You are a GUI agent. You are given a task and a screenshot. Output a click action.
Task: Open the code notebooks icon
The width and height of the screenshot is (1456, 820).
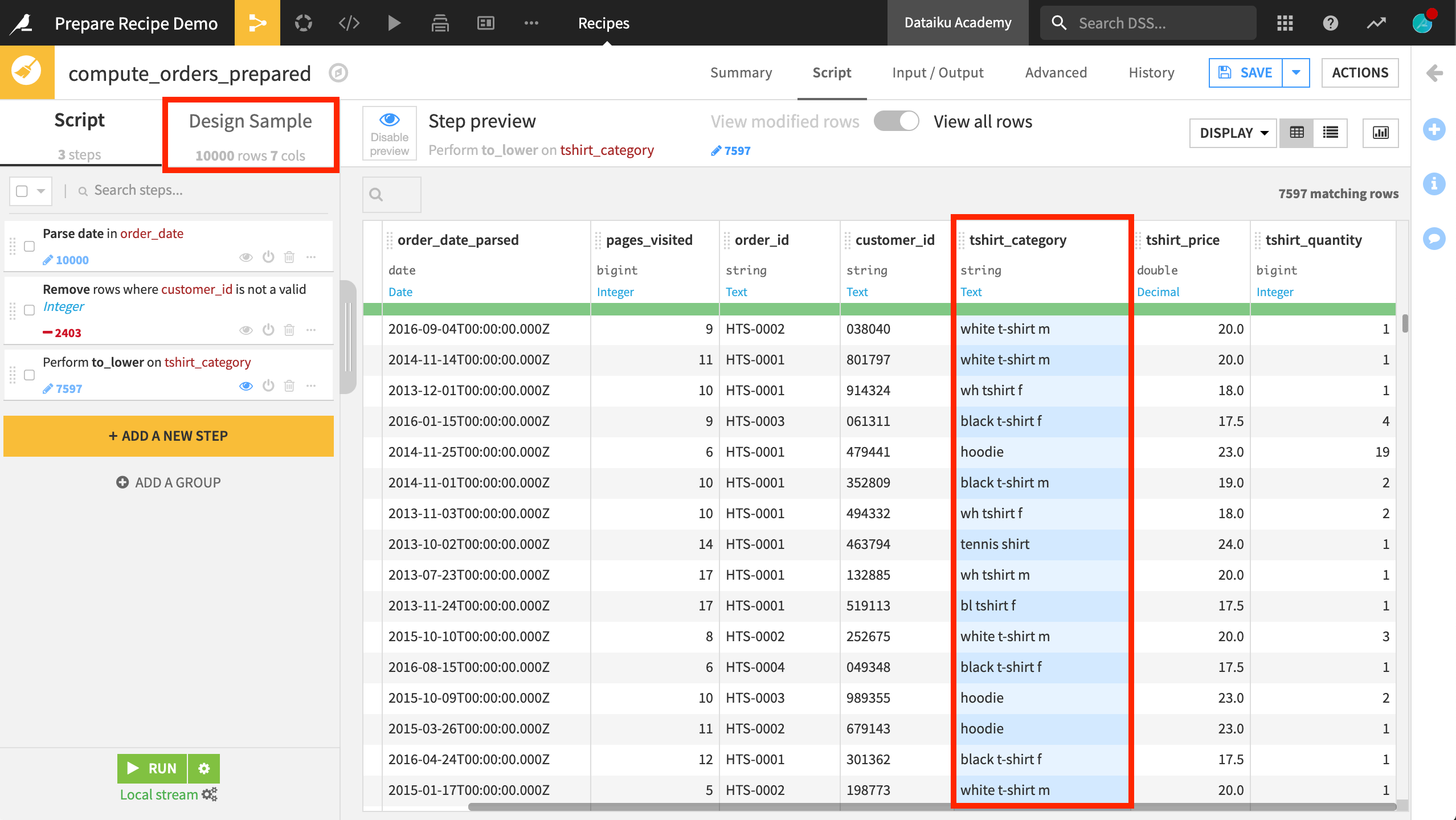click(349, 23)
